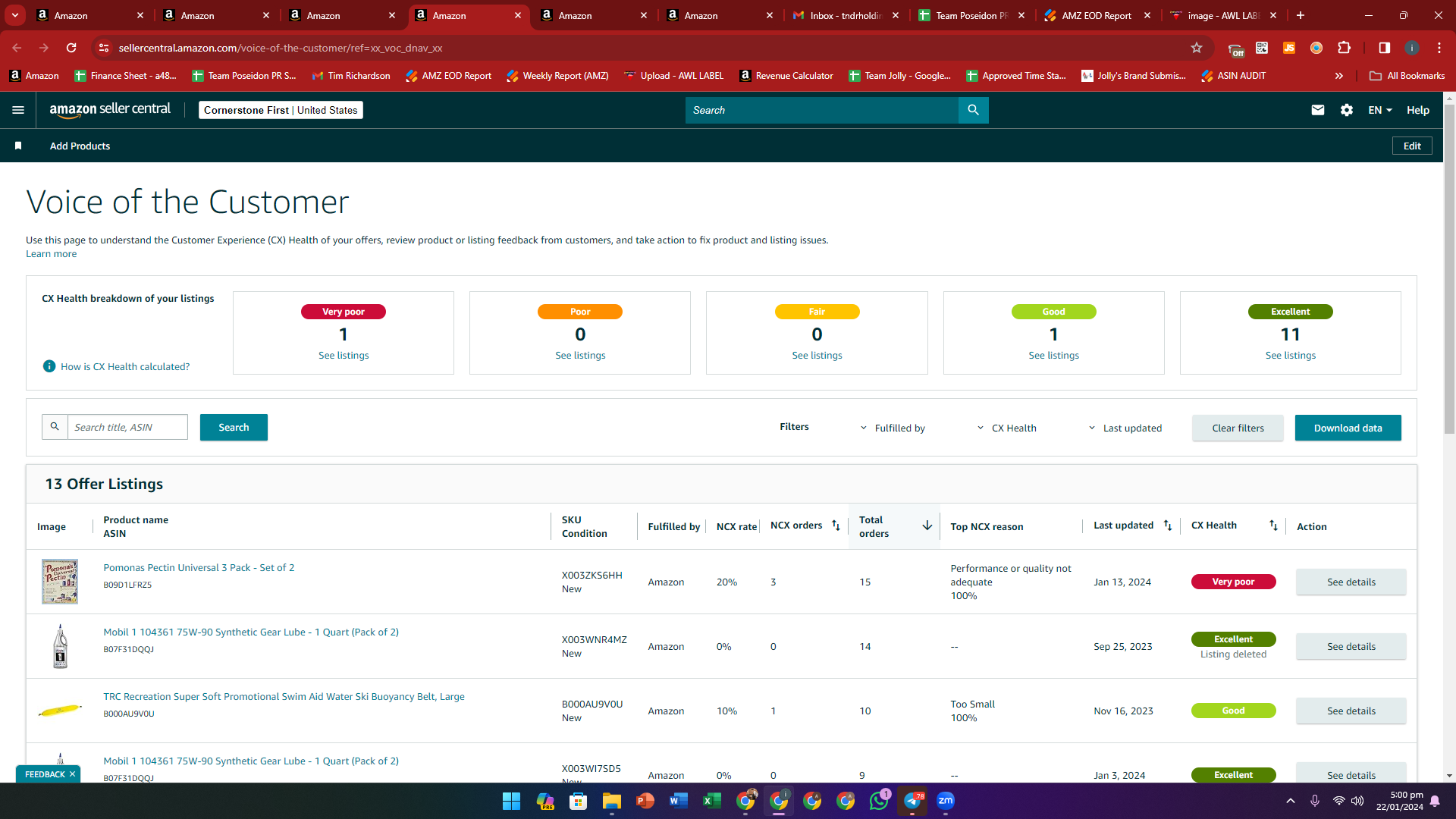Viewport: 1456px width, 819px height.
Task: Open Word from the taskbar
Action: (x=679, y=801)
